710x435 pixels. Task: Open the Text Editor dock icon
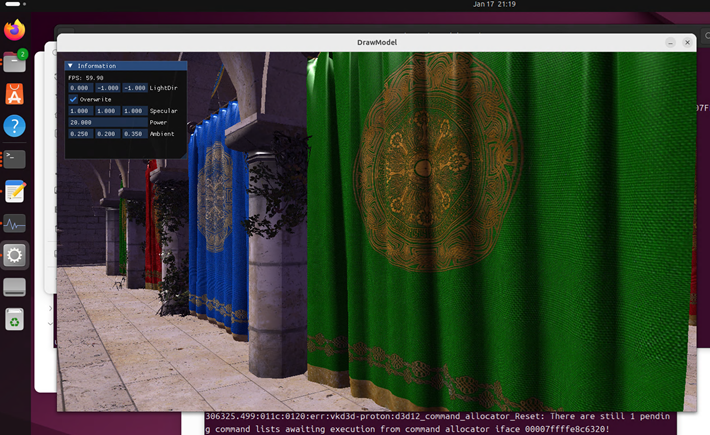click(x=15, y=191)
